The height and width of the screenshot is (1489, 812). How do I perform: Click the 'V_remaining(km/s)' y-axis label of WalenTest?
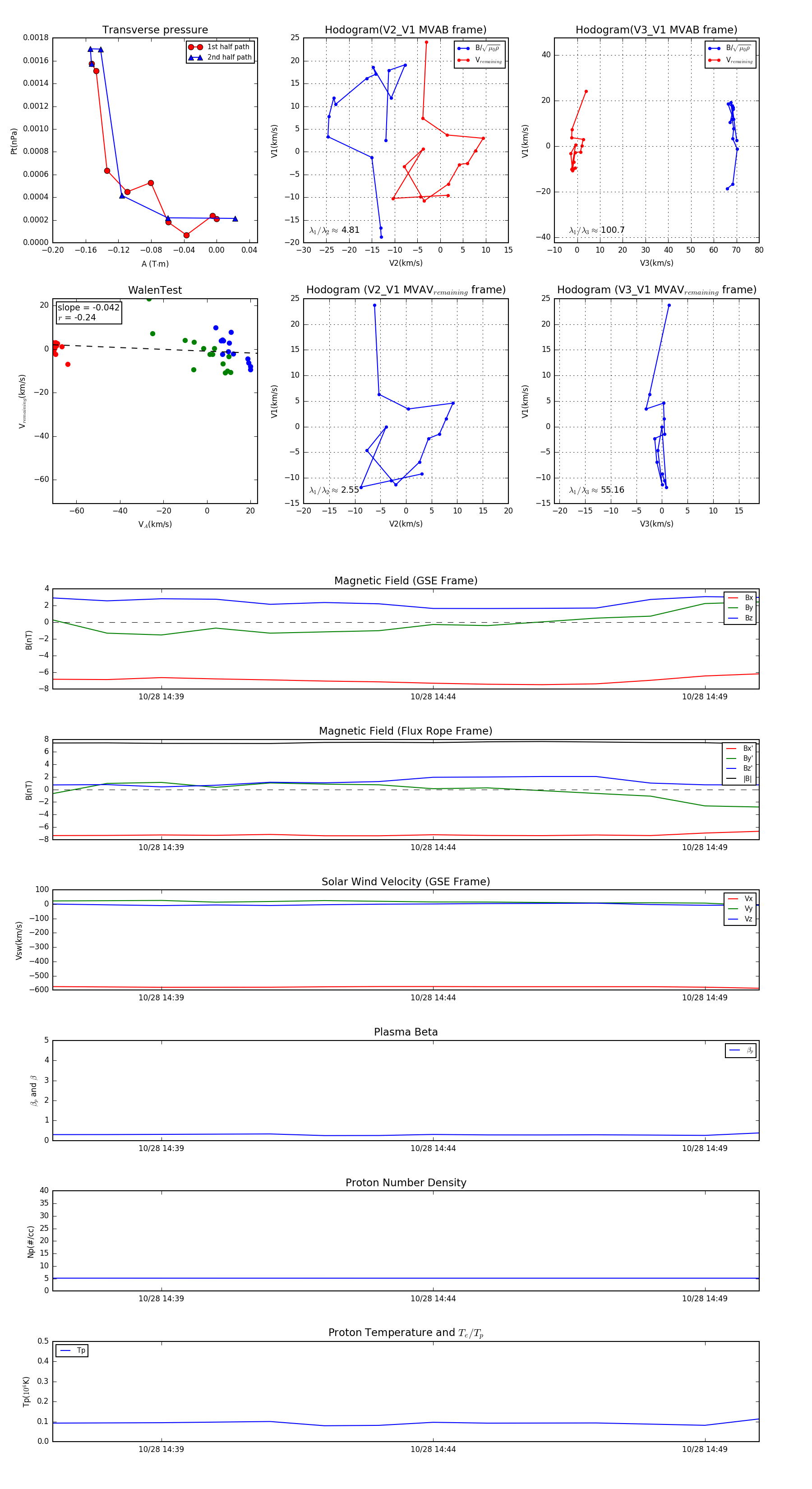click(x=23, y=401)
